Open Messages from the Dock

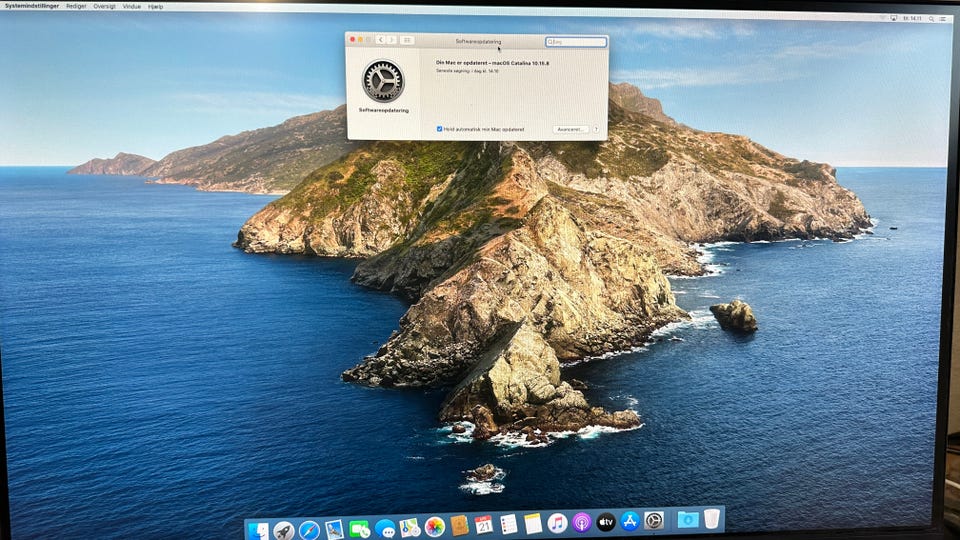385,528
